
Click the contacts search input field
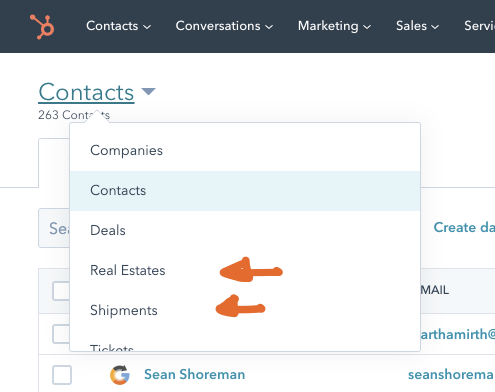[54, 228]
